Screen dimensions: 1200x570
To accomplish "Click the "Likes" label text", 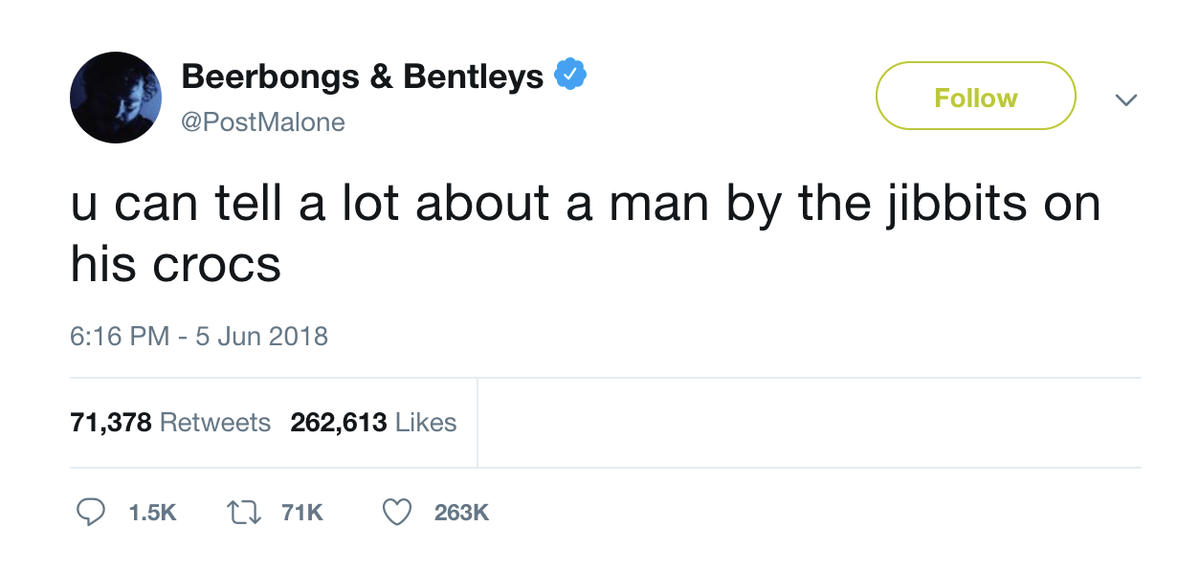I will pos(426,423).
